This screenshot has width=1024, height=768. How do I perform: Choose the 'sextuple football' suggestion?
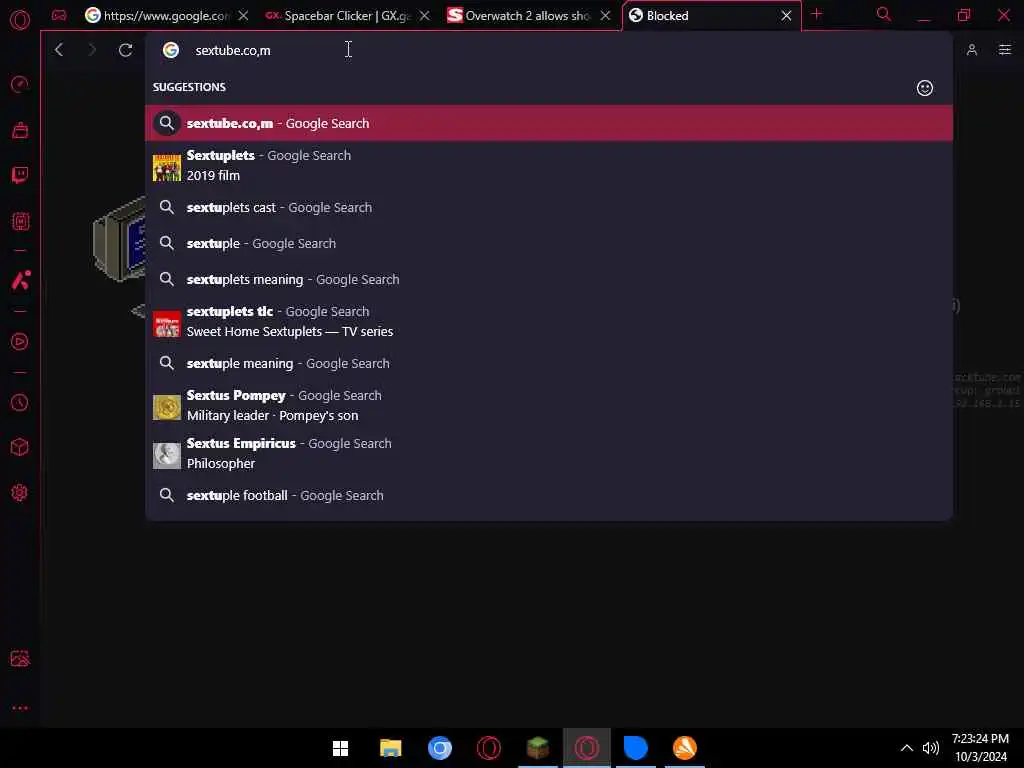click(549, 496)
